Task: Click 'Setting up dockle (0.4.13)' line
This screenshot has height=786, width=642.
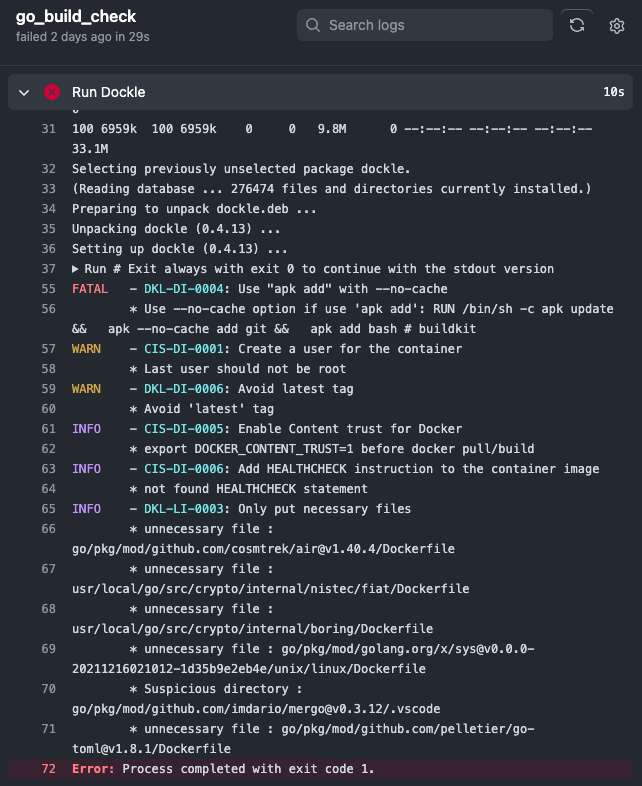Action: click(x=179, y=249)
